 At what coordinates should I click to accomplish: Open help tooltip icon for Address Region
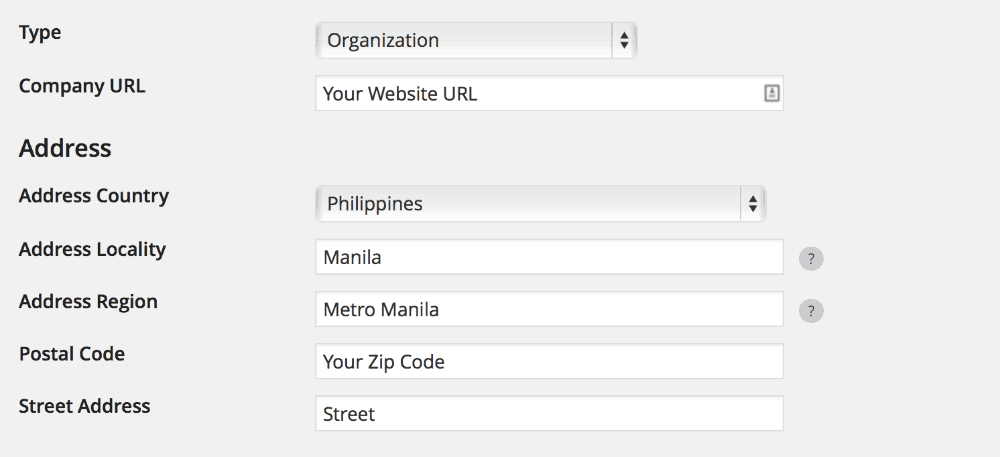point(811,311)
